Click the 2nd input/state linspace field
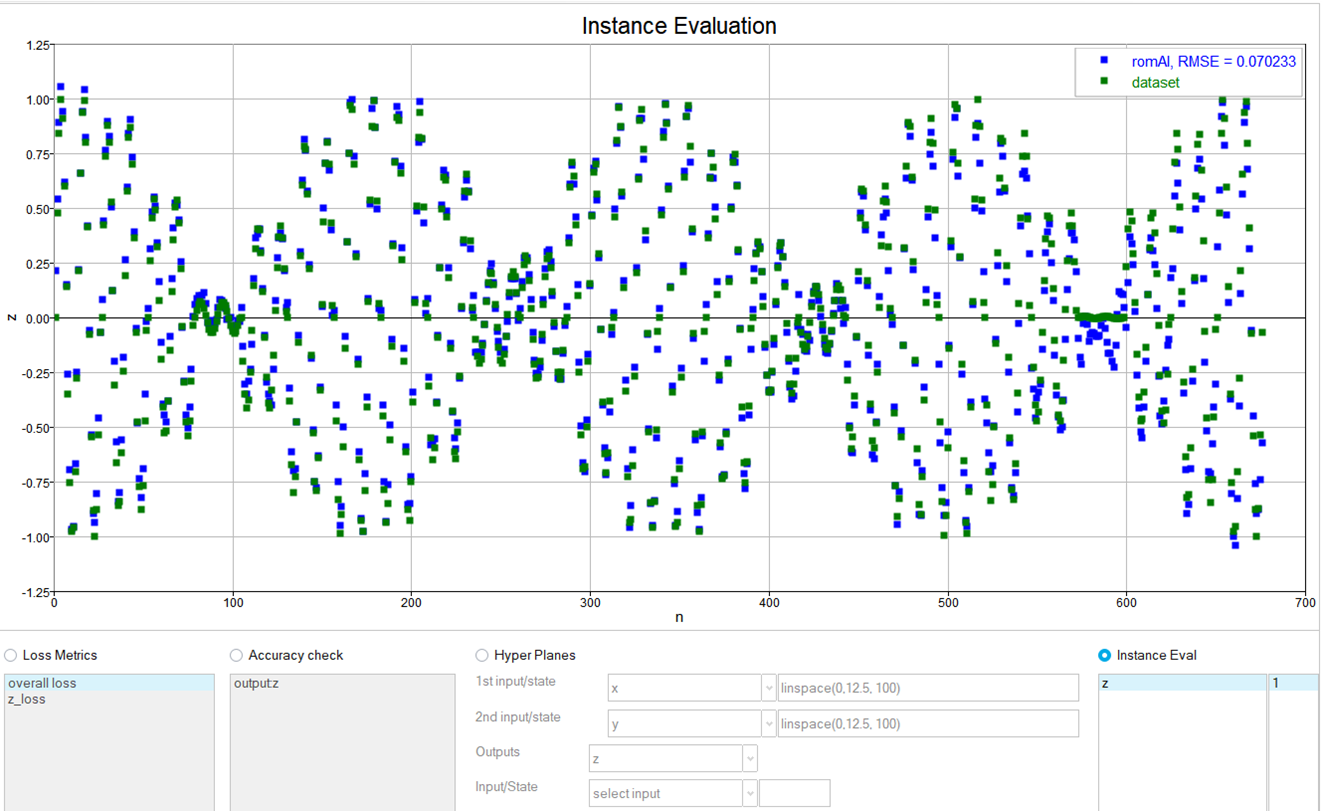 click(927, 724)
